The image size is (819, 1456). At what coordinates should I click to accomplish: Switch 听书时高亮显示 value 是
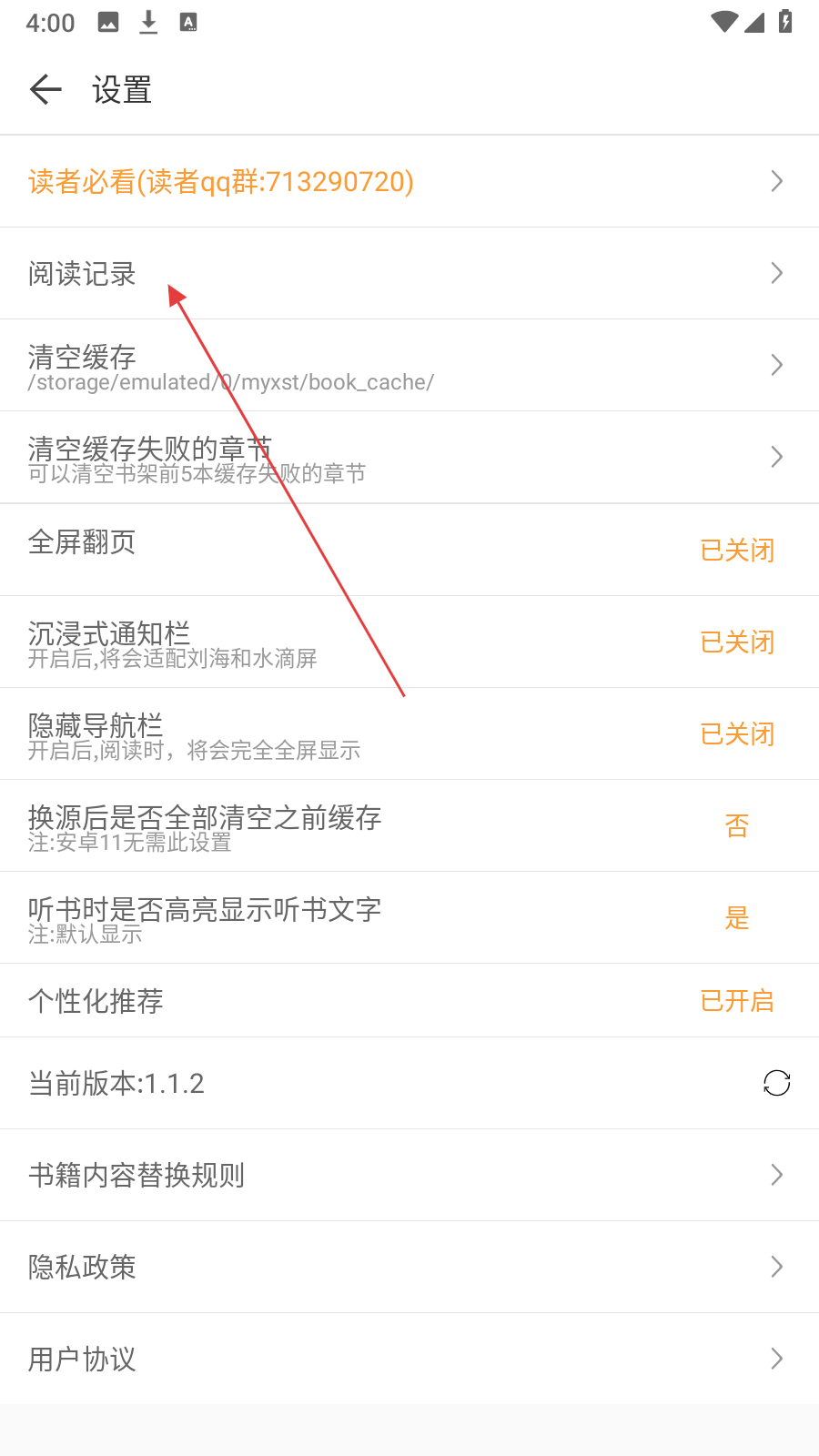click(x=737, y=917)
